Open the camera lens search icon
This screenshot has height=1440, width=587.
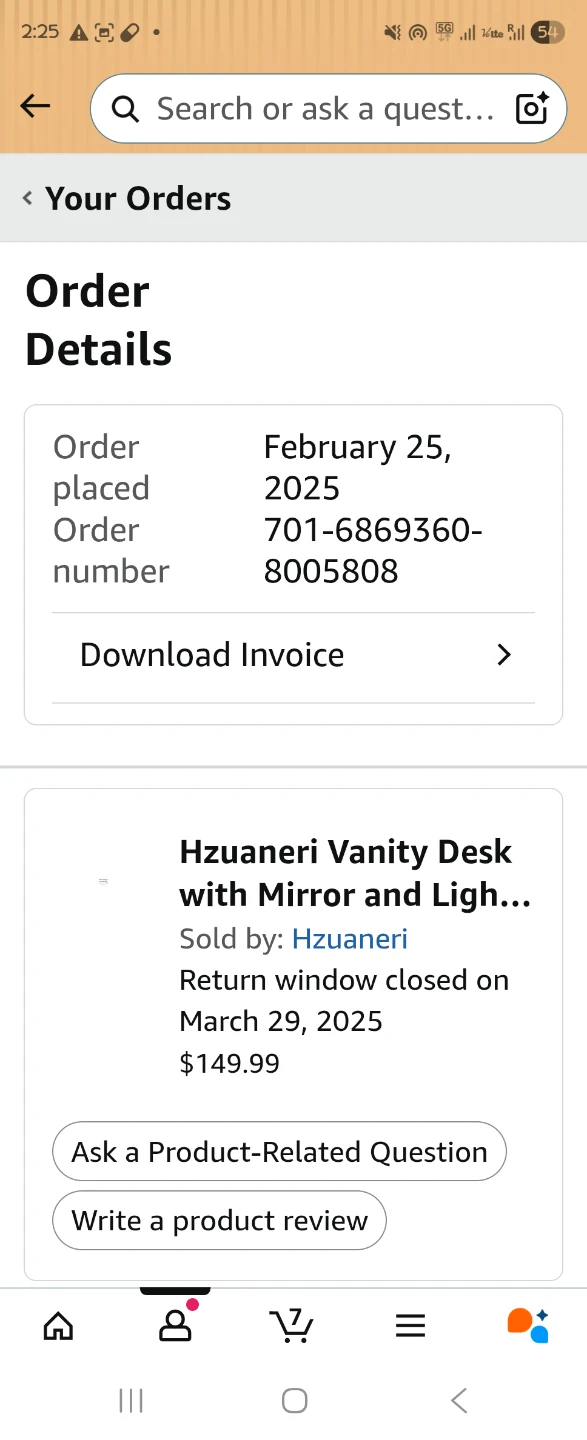[532, 108]
